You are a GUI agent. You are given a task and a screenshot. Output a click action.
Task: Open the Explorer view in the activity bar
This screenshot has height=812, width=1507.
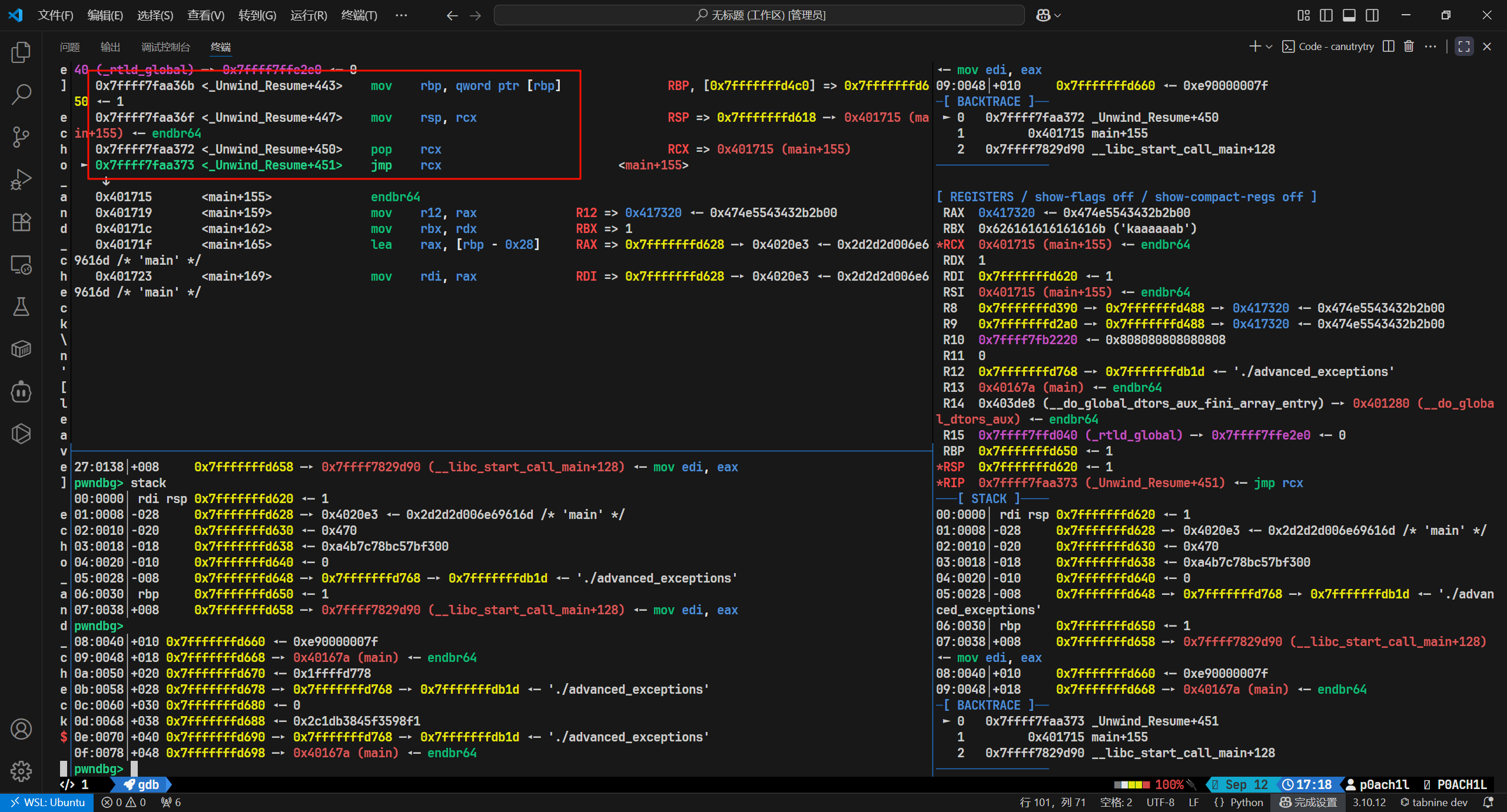coord(21,52)
